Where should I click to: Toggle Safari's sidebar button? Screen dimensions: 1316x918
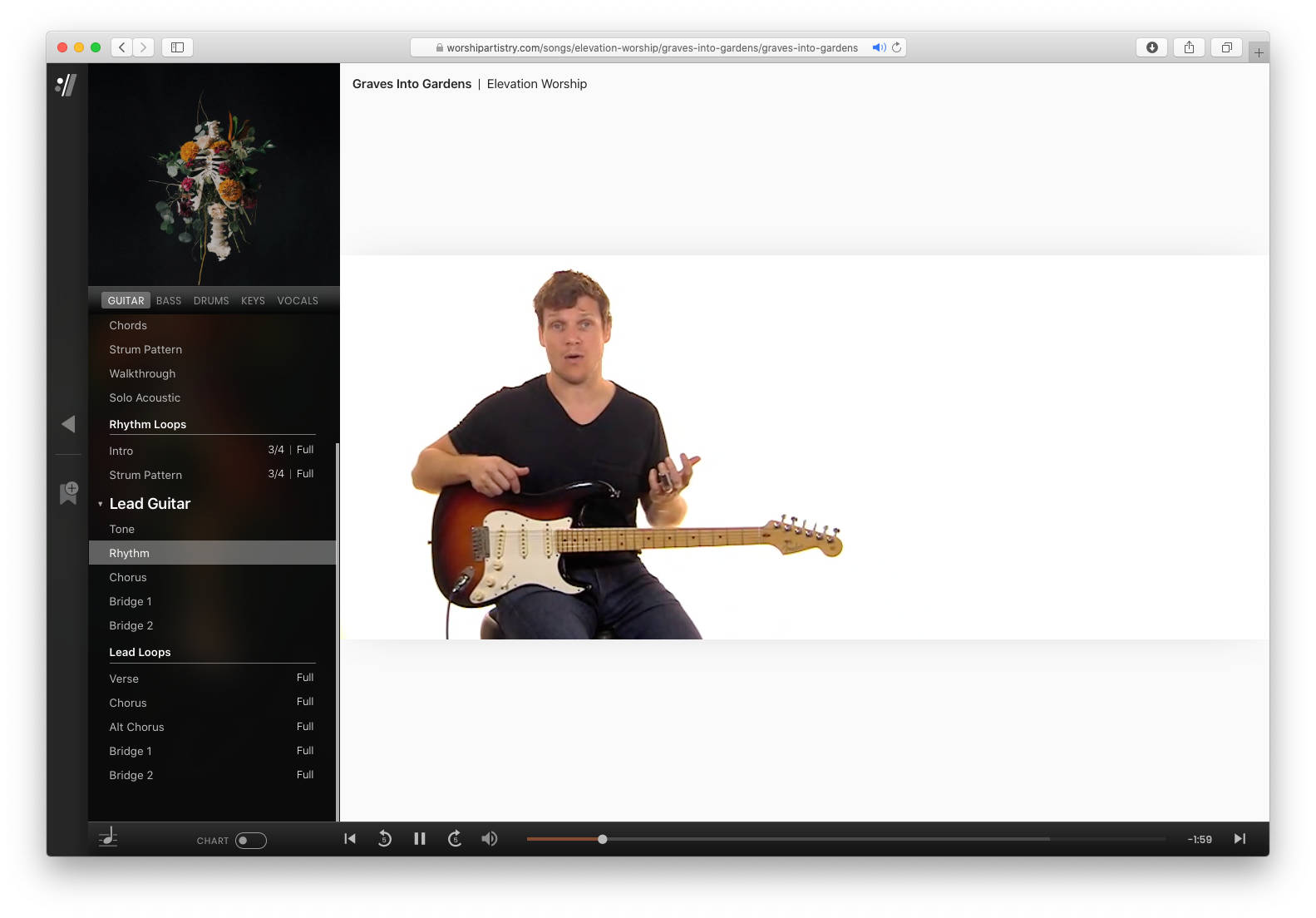(x=177, y=47)
